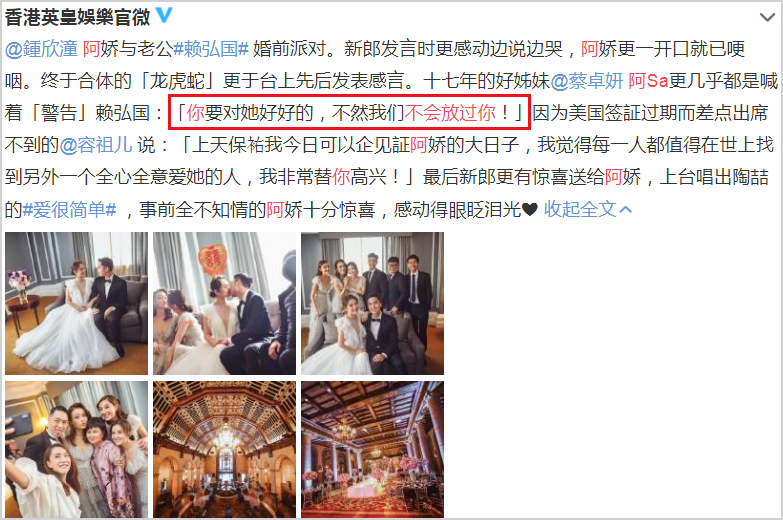The image size is (783, 520).
Task: Collapse post with 收起全文 link
Action: point(580,209)
